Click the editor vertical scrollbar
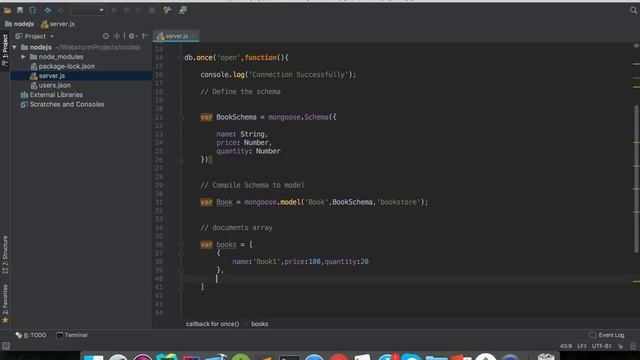The height and width of the screenshot is (360, 640). [x=636, y=179]
